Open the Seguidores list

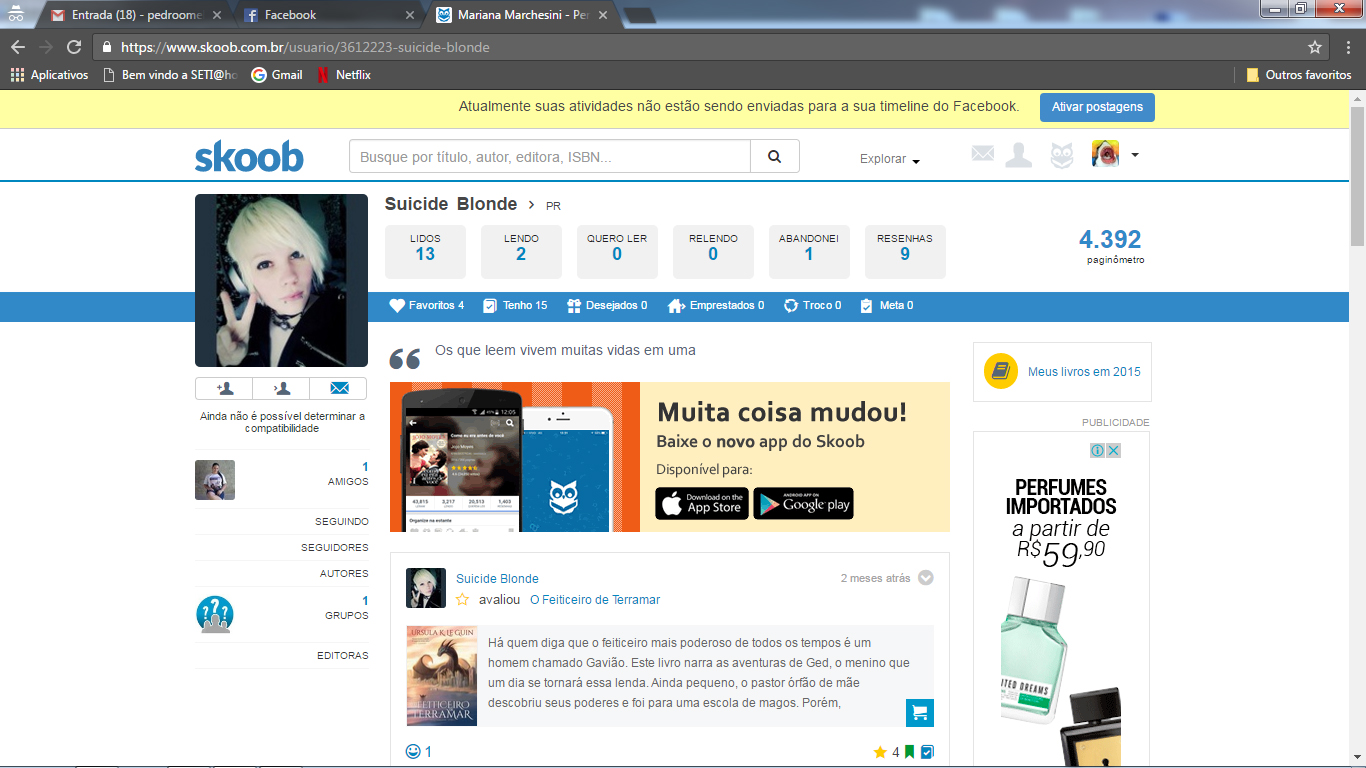[x=335, y=548]
